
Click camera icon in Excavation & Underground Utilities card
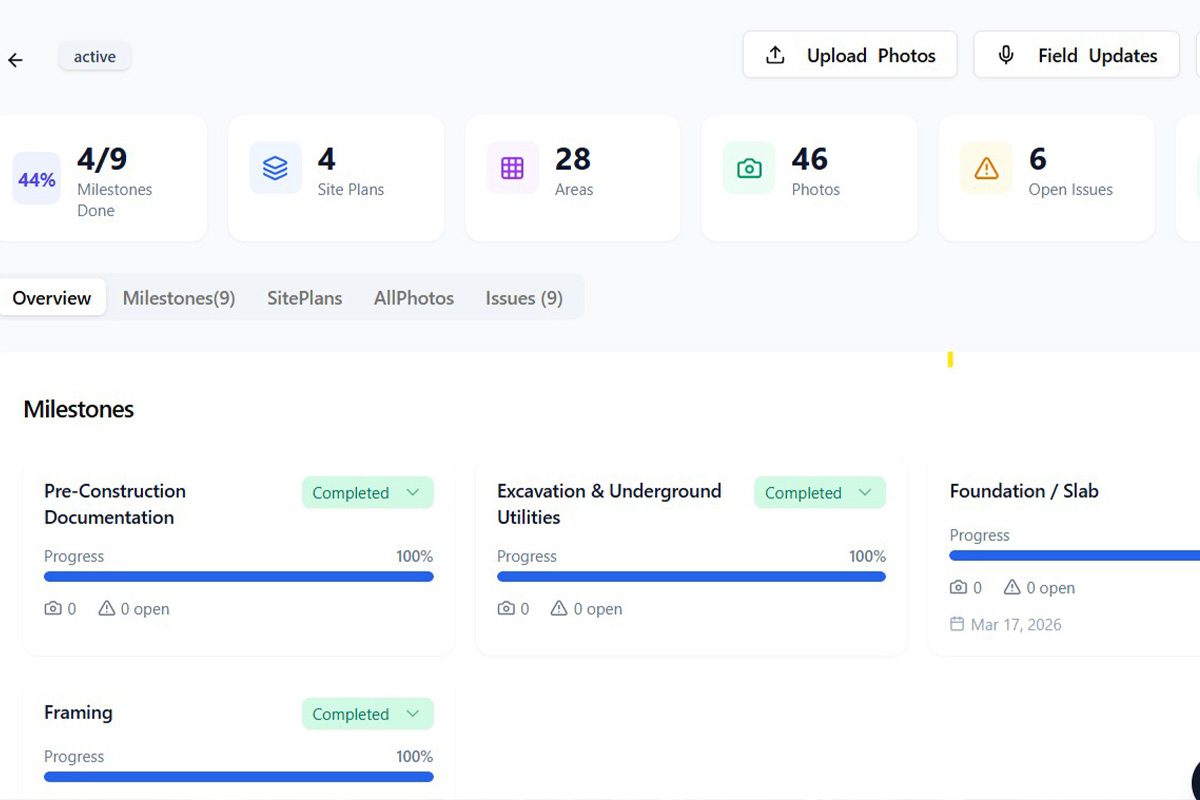point(506,608)
